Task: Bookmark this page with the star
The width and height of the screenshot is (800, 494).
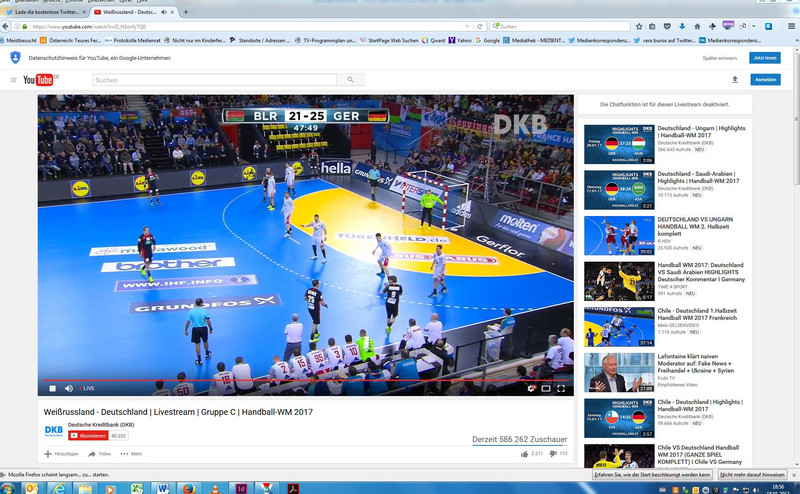Action: [639, 27]
